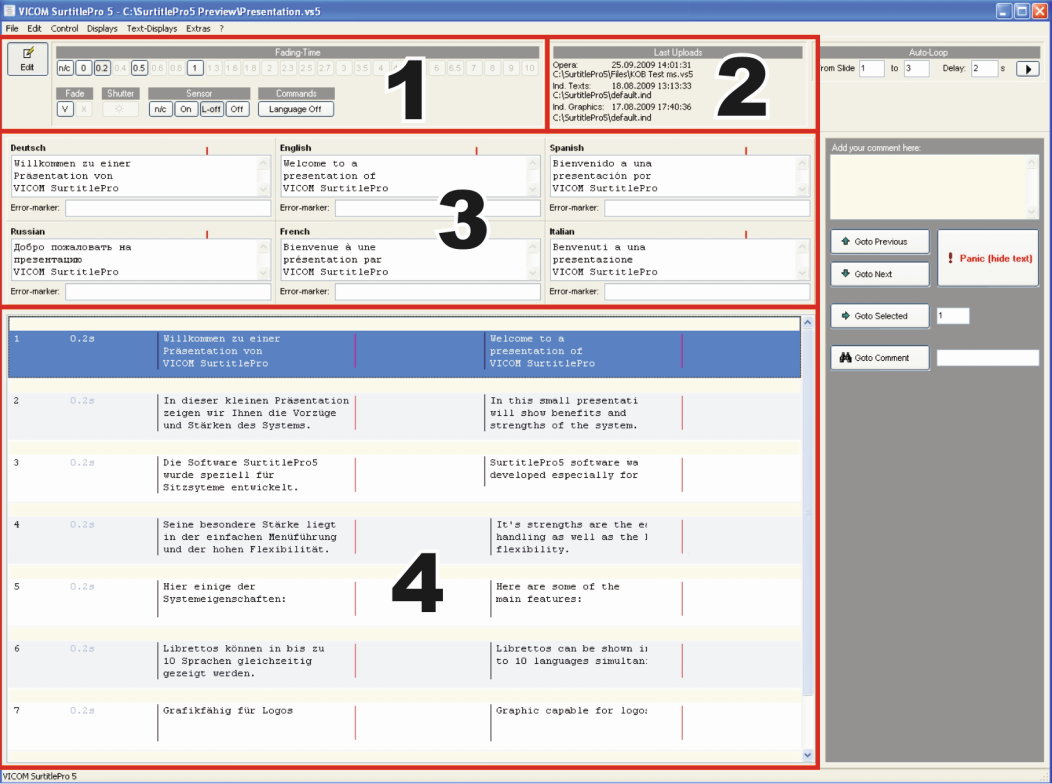Image resolution: width=1052 pixels, height=784 pixels.
Task: Set Fading-Time to 10
Action: coord(529,68)
